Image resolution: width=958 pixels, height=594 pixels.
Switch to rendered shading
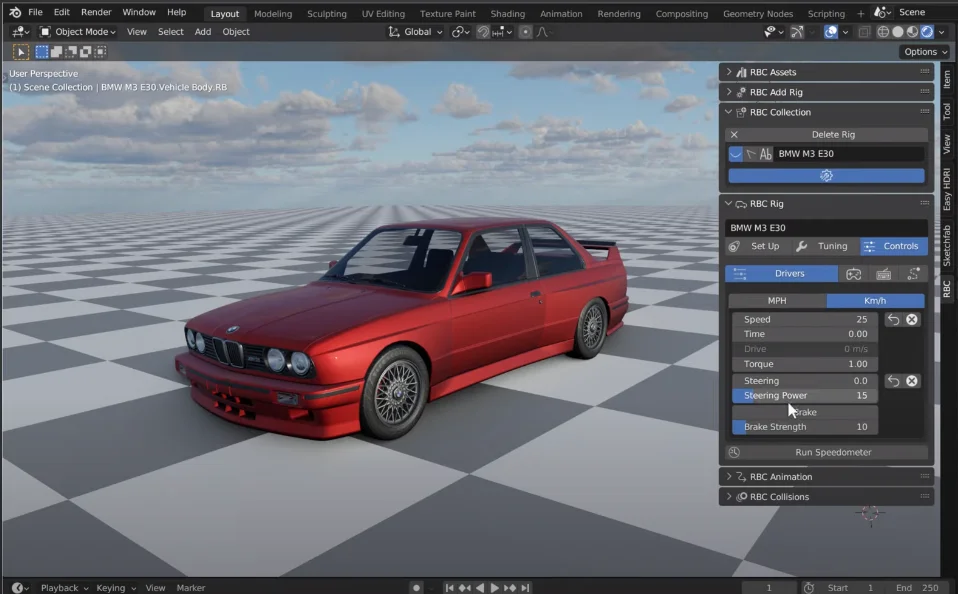pyautogui.click(x=927, y=32)
